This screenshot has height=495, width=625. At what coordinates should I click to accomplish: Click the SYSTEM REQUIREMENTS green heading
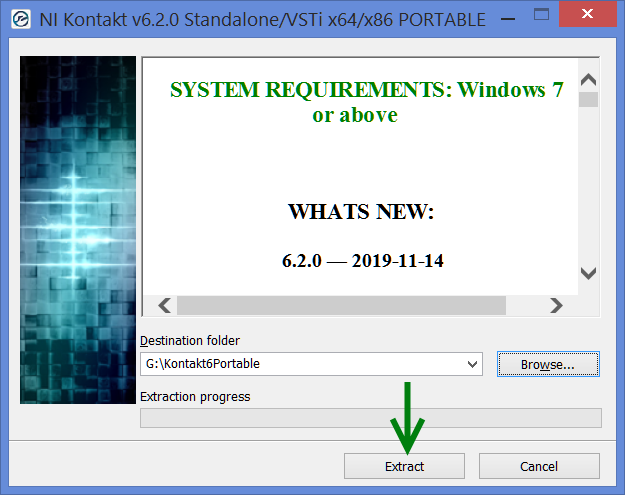point(366,102)
